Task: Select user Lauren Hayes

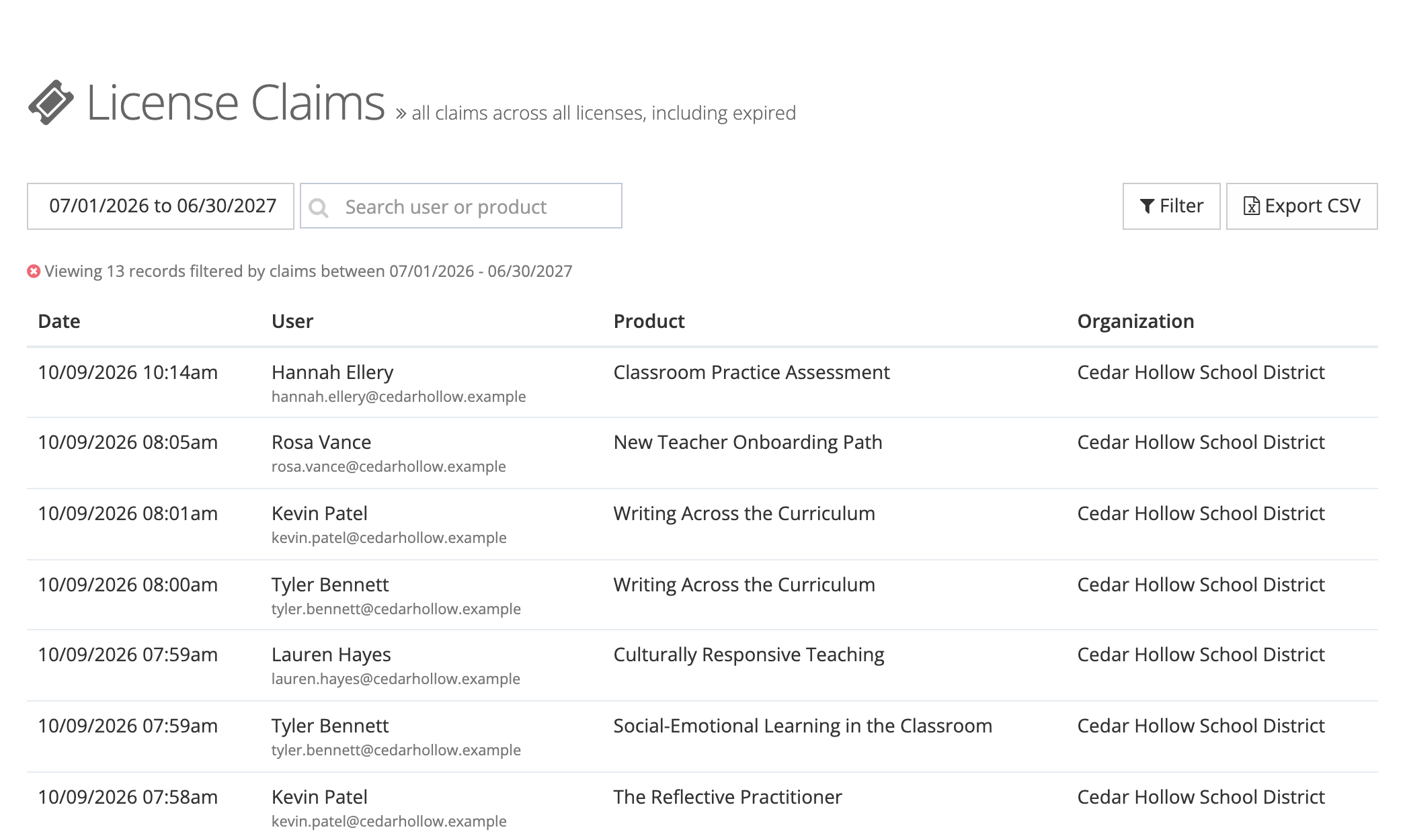Action: click(x=331, y=655)
